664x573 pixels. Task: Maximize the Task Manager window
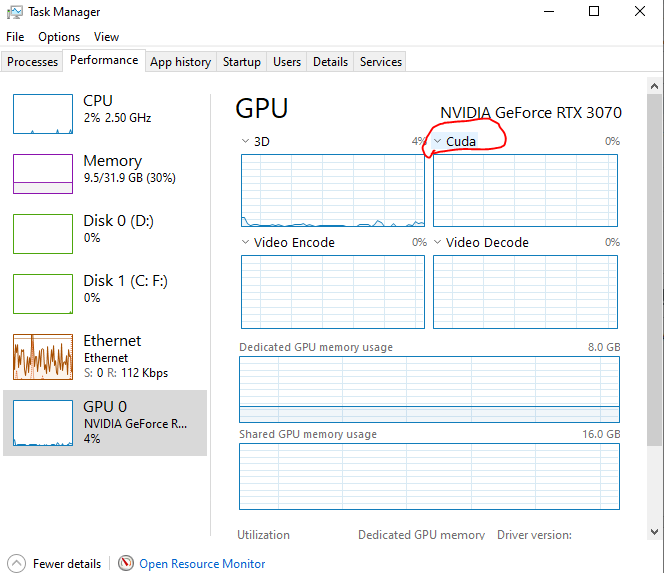pyautogui.click(x=594, y=11)
